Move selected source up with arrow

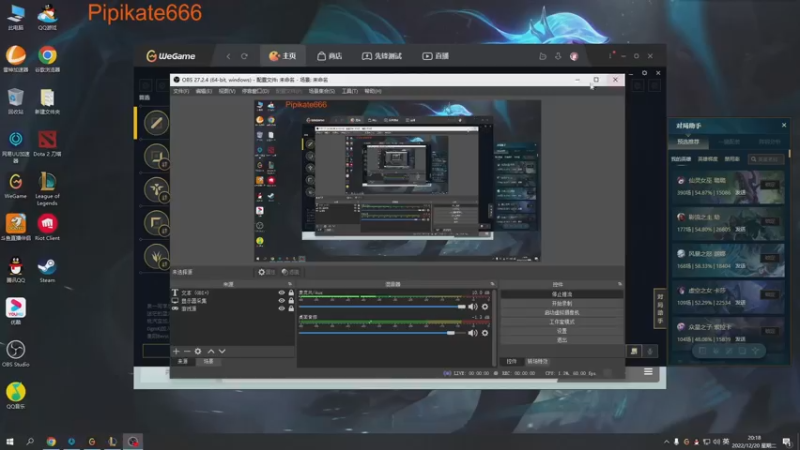[x=211, y=351]
